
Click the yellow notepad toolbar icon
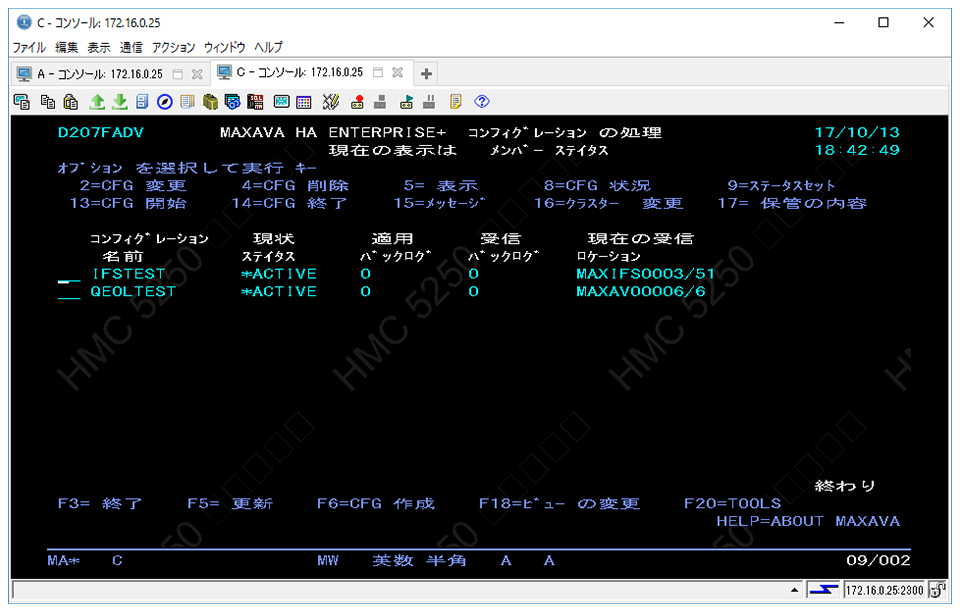pos(456,102)
